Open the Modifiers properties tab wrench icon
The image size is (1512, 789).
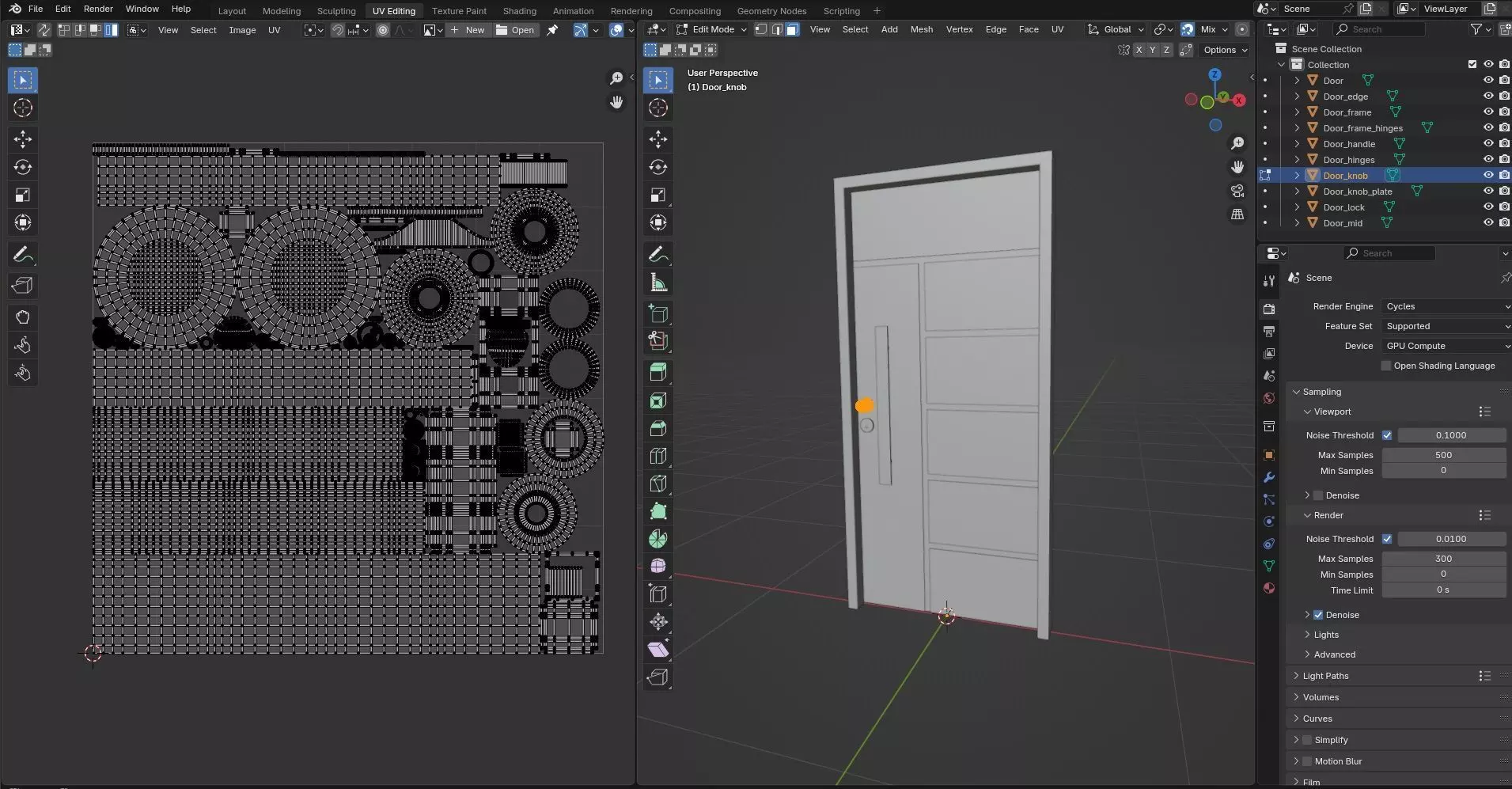(x=1269, y=477)
